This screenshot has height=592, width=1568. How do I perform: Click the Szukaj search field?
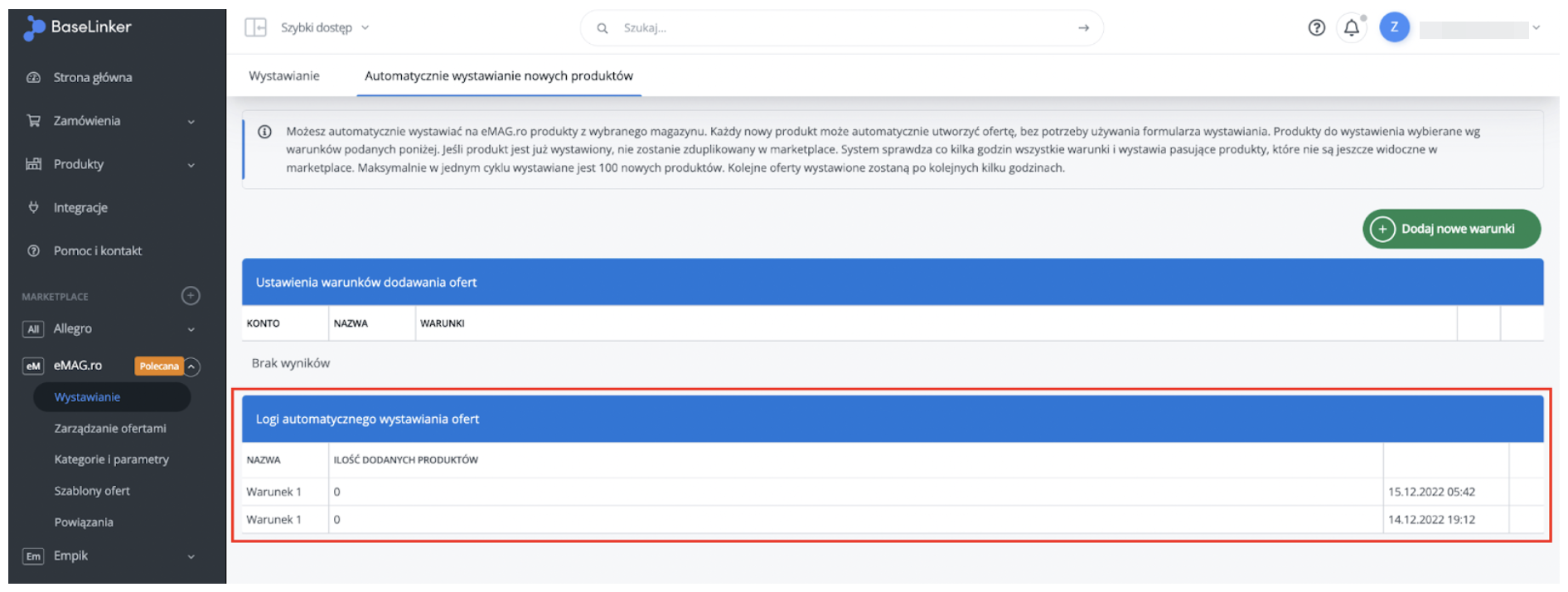coord(841,27)
